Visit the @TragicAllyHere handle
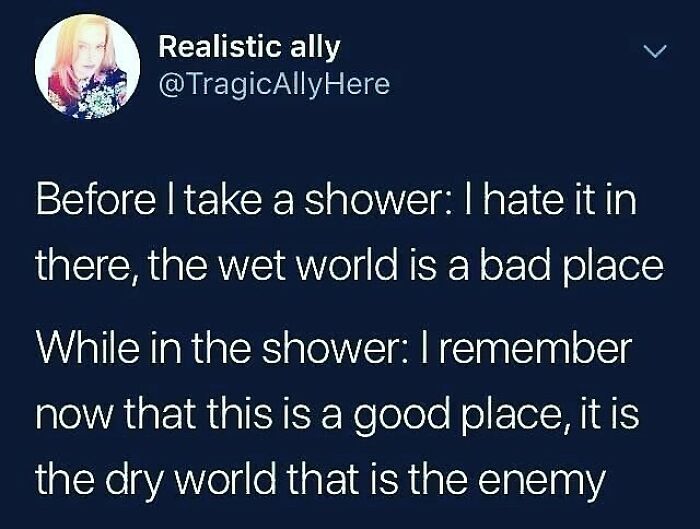The image size is (700, 529). (274, 84)
